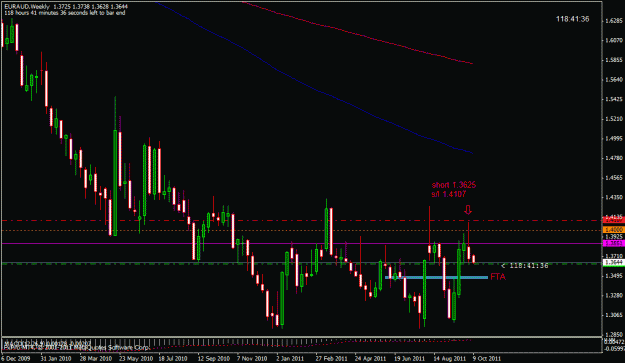Click the 'short 1.3625' annotation text
The image size is (625, 363).
tap(454, 185)
